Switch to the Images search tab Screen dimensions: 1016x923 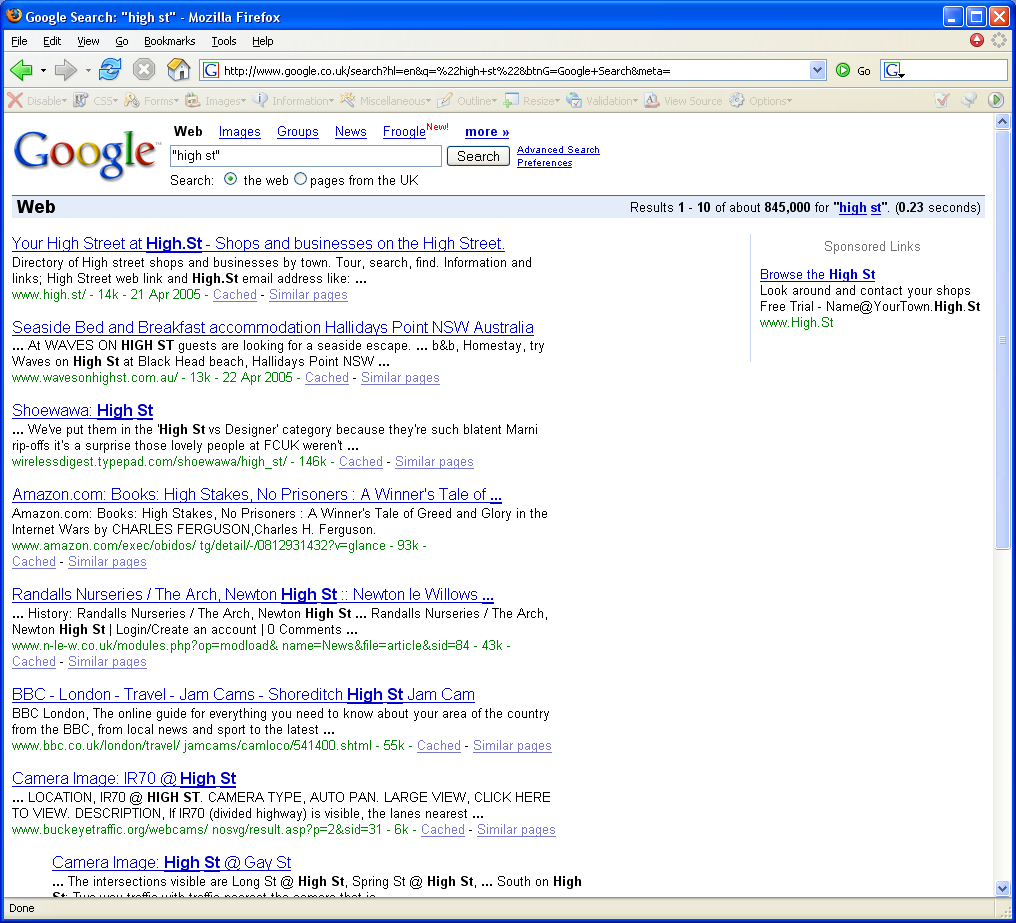point(239,132)
